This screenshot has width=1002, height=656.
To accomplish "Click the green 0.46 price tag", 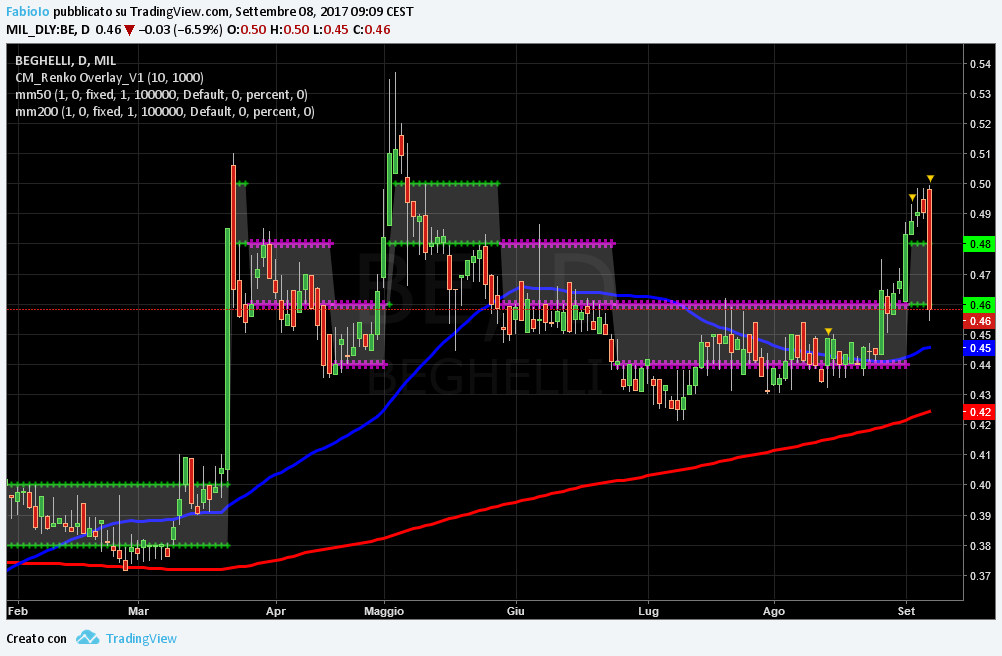I will pos(980,305).
